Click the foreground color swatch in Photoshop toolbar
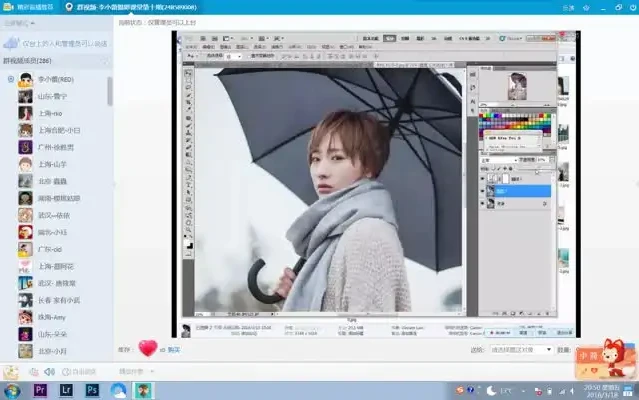Viewport: 639px width, 400px height. (187, 243)
